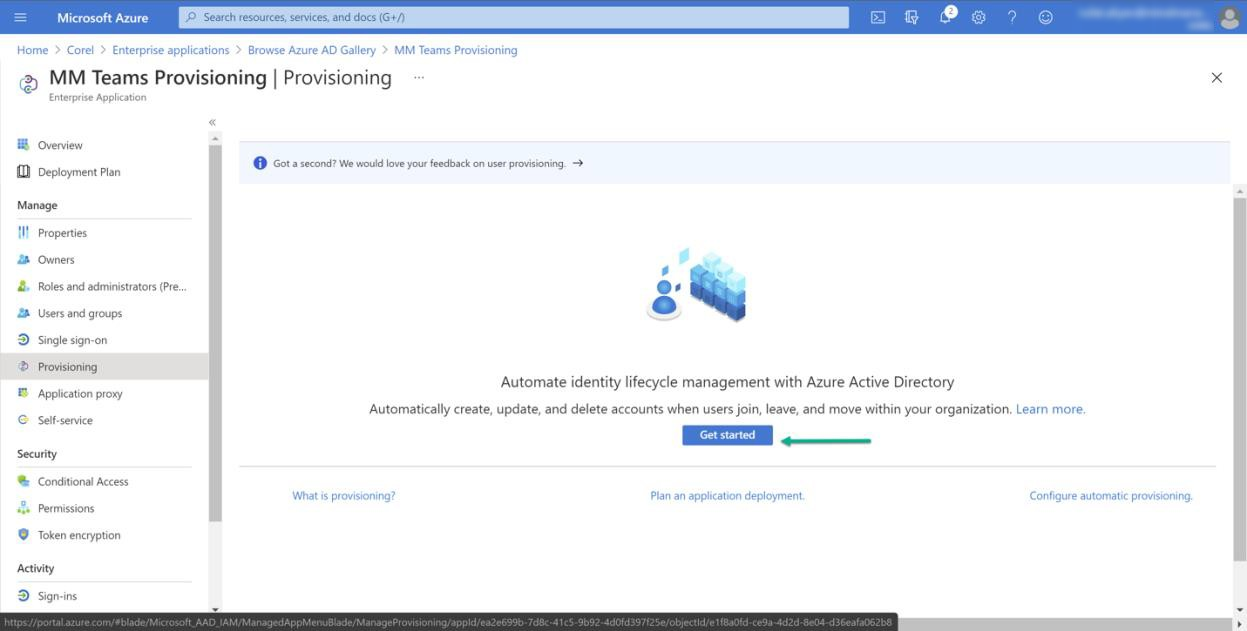Click Microsoft Azure brand title
Image resolution: width=1247 pixels, height=631 pixels.
point(103,17)
